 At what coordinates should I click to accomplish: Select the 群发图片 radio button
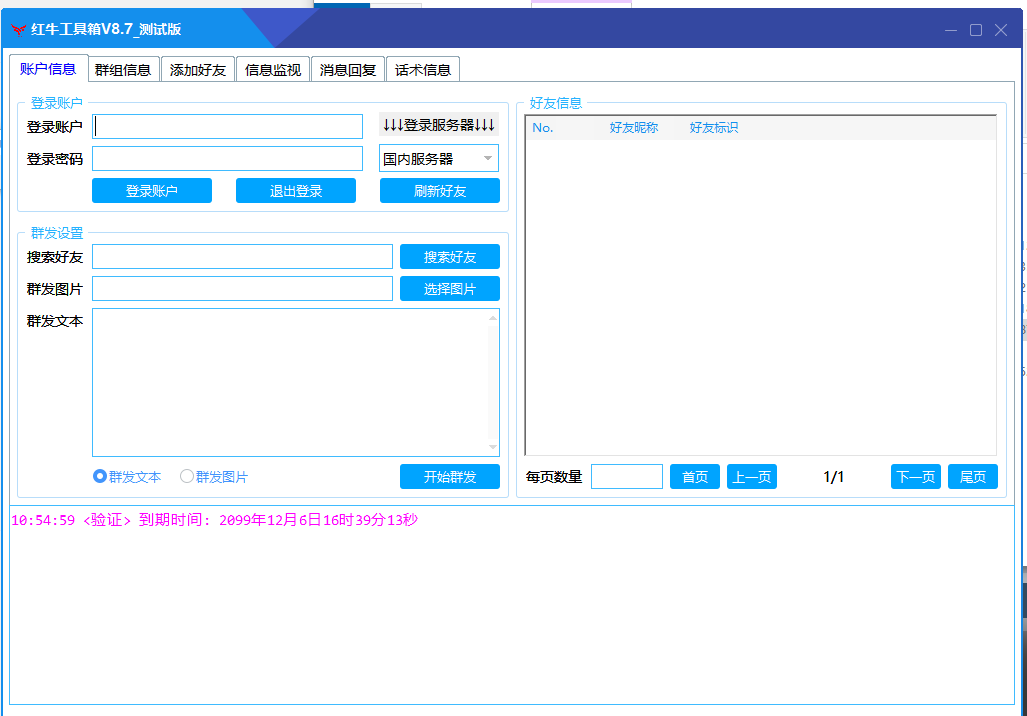point(187,477)
